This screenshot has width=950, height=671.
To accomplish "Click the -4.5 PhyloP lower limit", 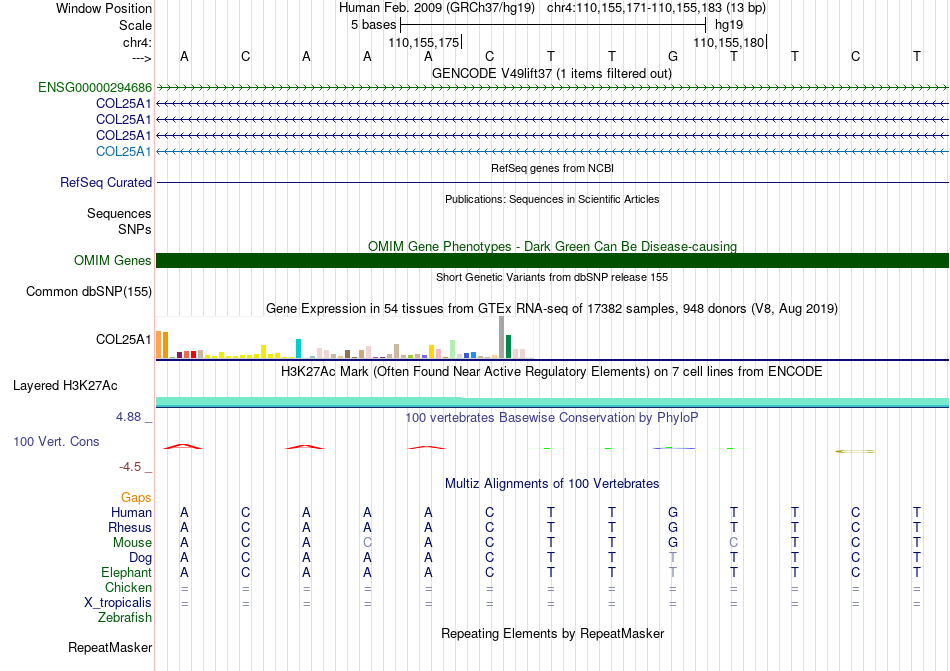I will pos(130,466).
